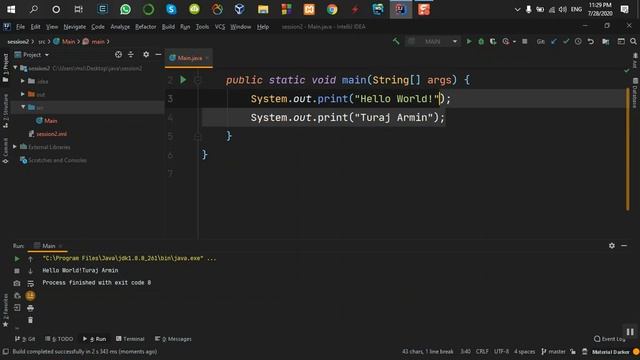Click the Git update project blue arrow

[553, 41]
